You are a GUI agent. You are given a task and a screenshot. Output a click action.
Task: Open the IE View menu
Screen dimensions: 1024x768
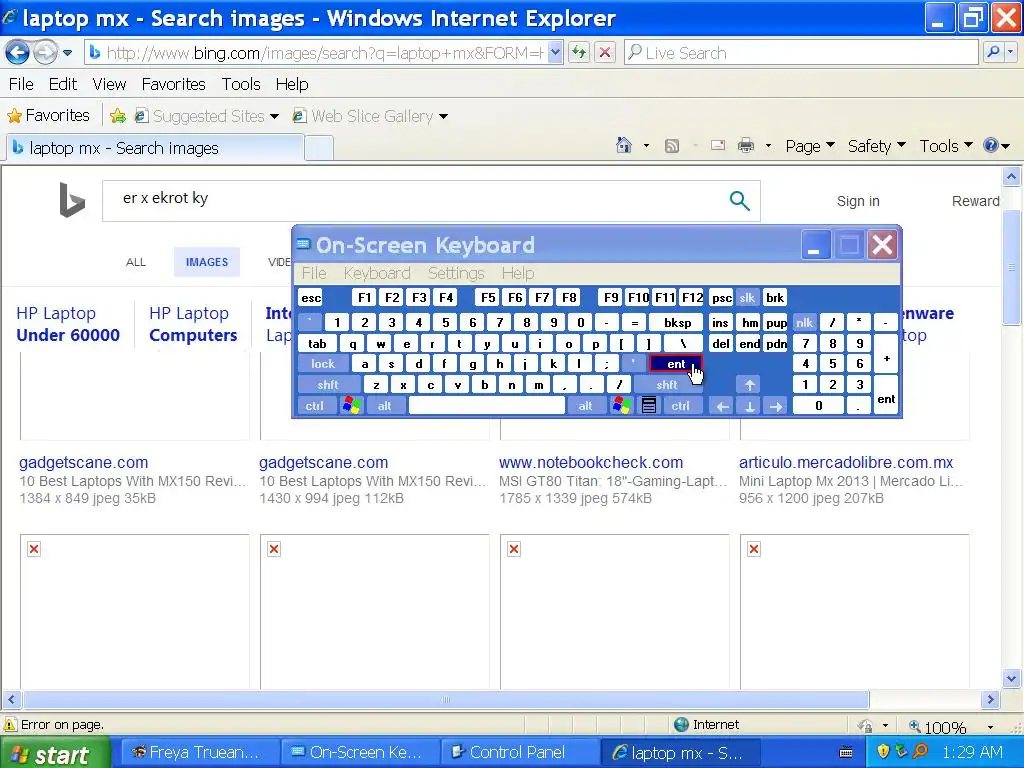tap(109, 84)
